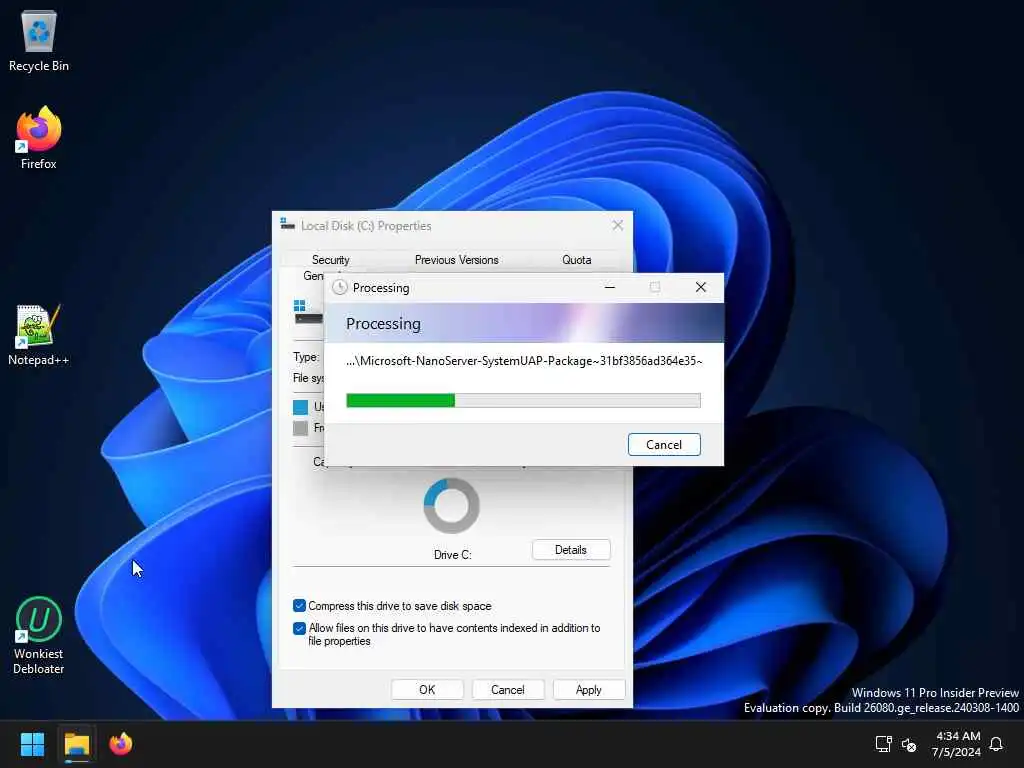Image resolution: width=1024 pixels, height=768 pixels.
Task: Launch Firefox from the taskbar
Action: pos(121,744)
